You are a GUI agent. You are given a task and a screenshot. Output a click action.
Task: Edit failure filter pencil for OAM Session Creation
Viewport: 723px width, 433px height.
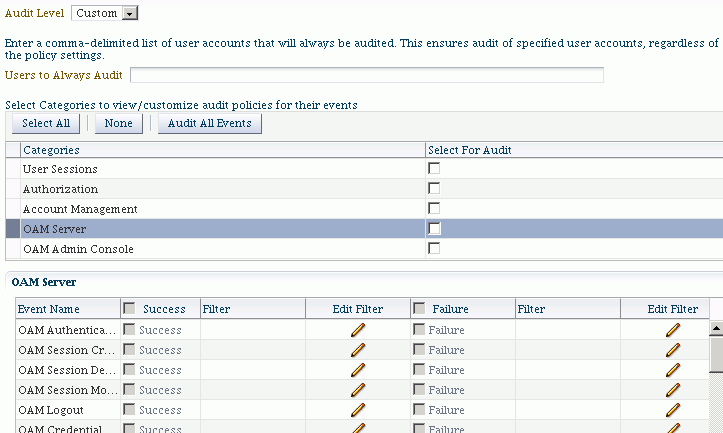(x=673, y=350)
